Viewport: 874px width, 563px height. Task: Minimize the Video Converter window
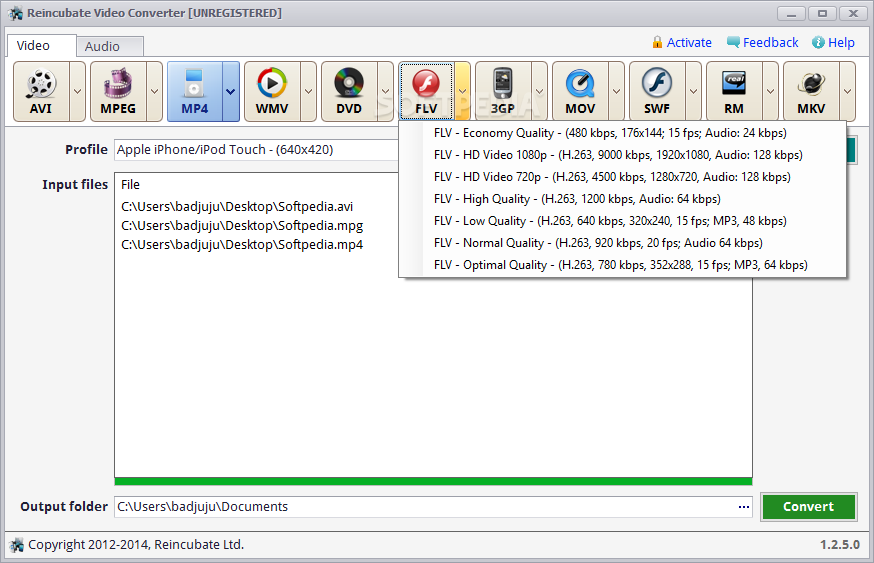click(792, 14)
